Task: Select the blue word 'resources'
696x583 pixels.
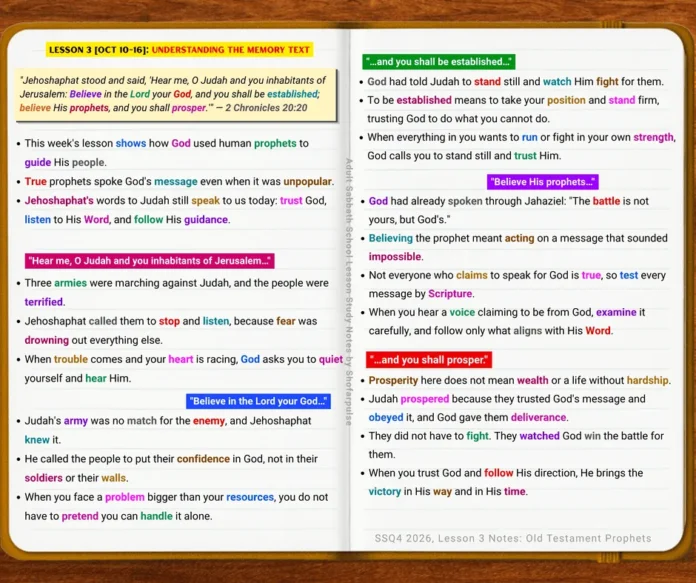Action: coord(250,497)
